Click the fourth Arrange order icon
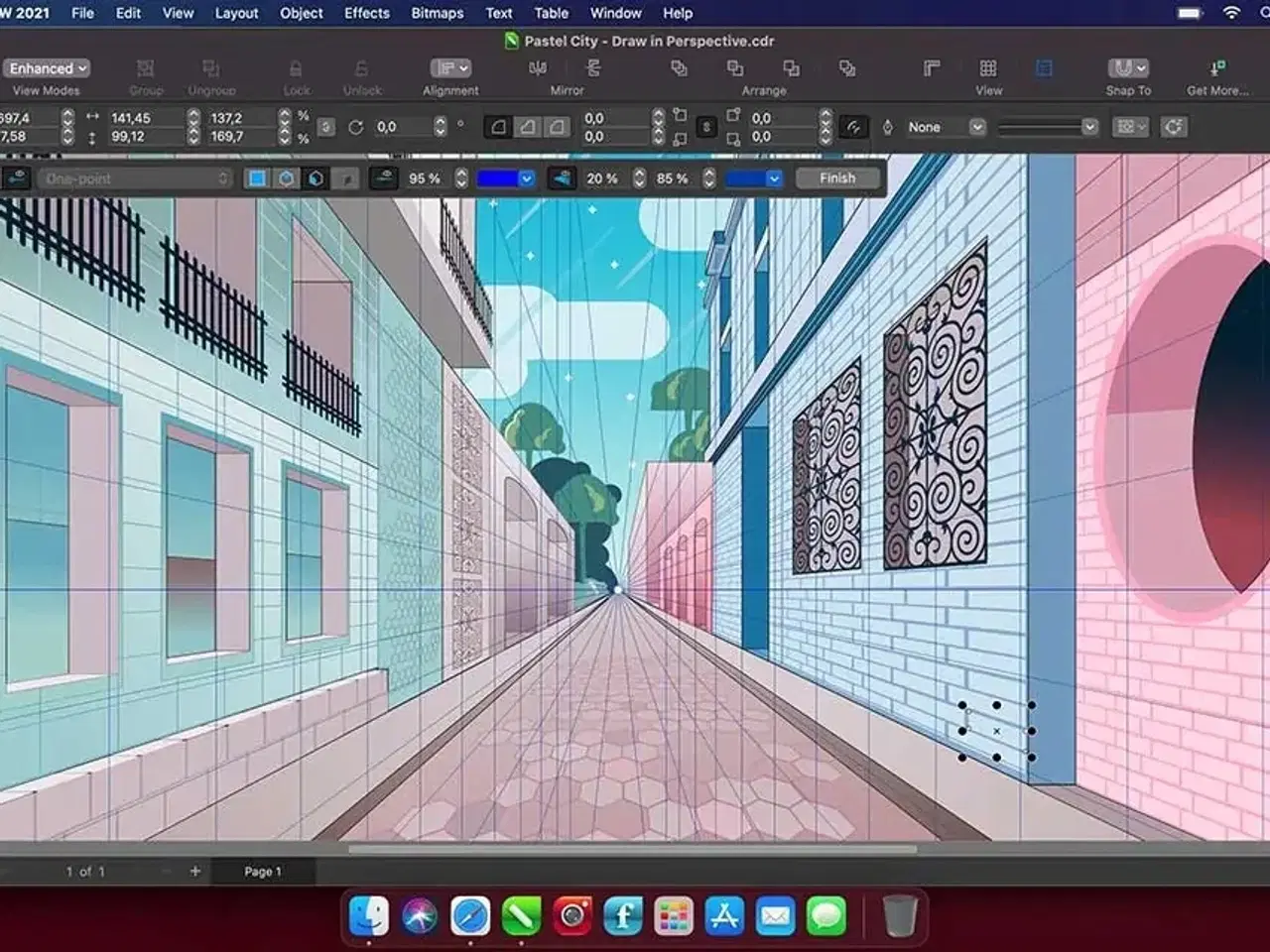1270x952 pixels. [x=847, y=68]
